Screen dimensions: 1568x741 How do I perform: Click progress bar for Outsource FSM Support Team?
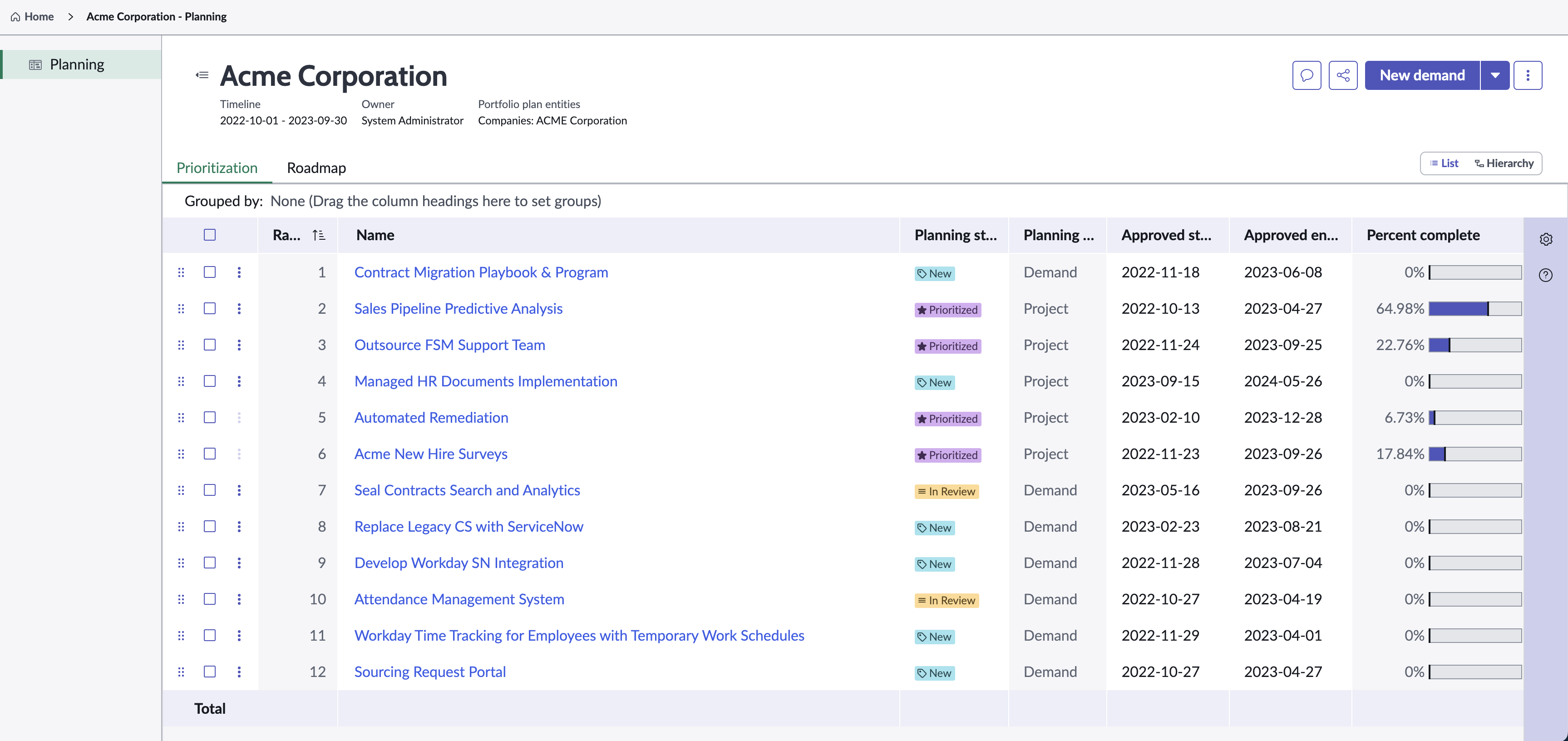click(1475, 345)
